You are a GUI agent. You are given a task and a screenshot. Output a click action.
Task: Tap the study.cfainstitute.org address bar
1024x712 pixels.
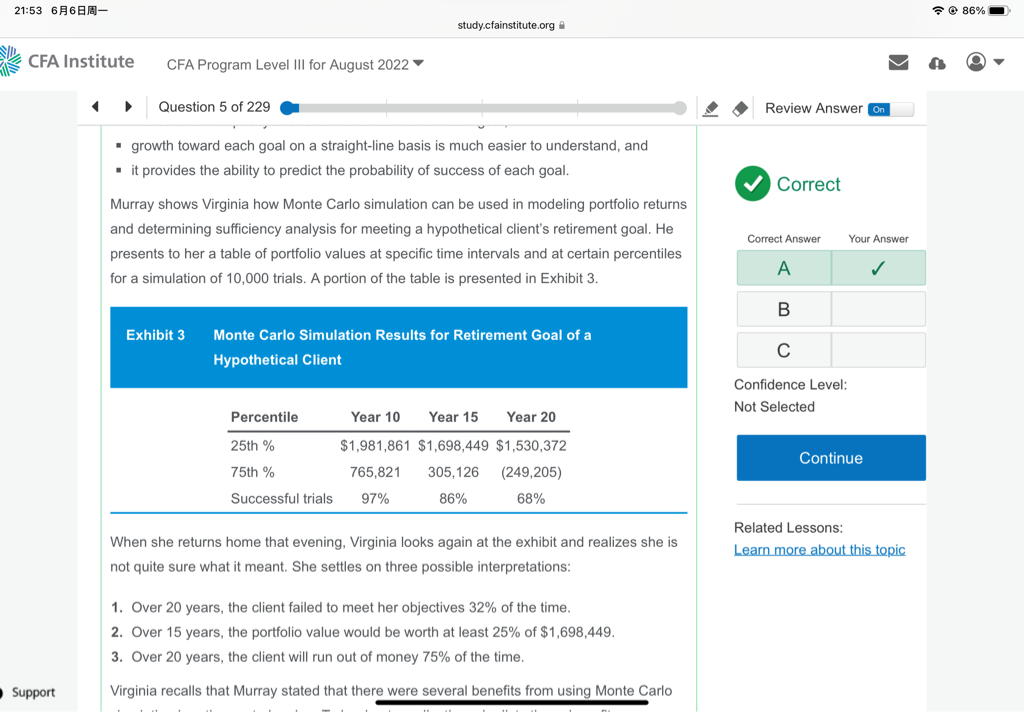pos(511,25)
